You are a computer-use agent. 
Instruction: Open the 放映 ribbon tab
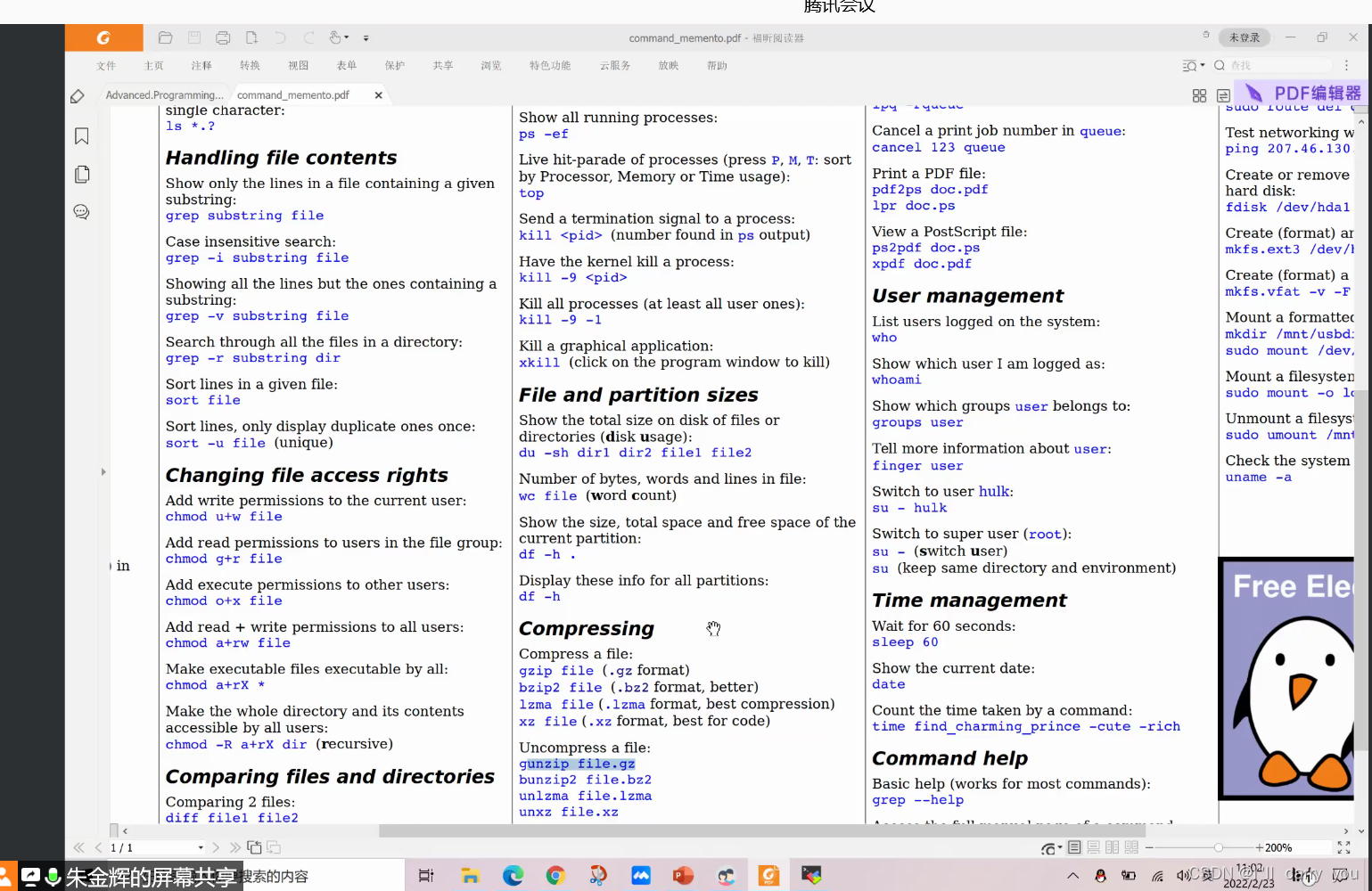click(669, 66)
